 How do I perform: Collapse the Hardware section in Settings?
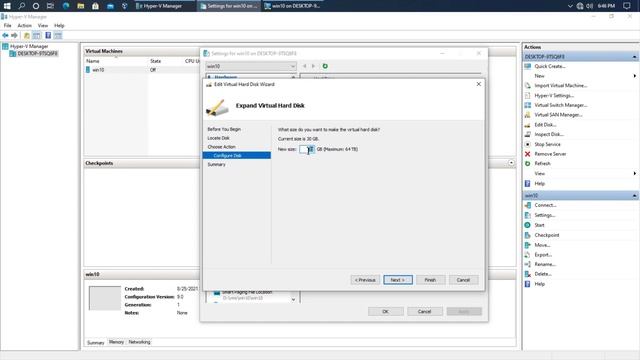tap(293, 77)
